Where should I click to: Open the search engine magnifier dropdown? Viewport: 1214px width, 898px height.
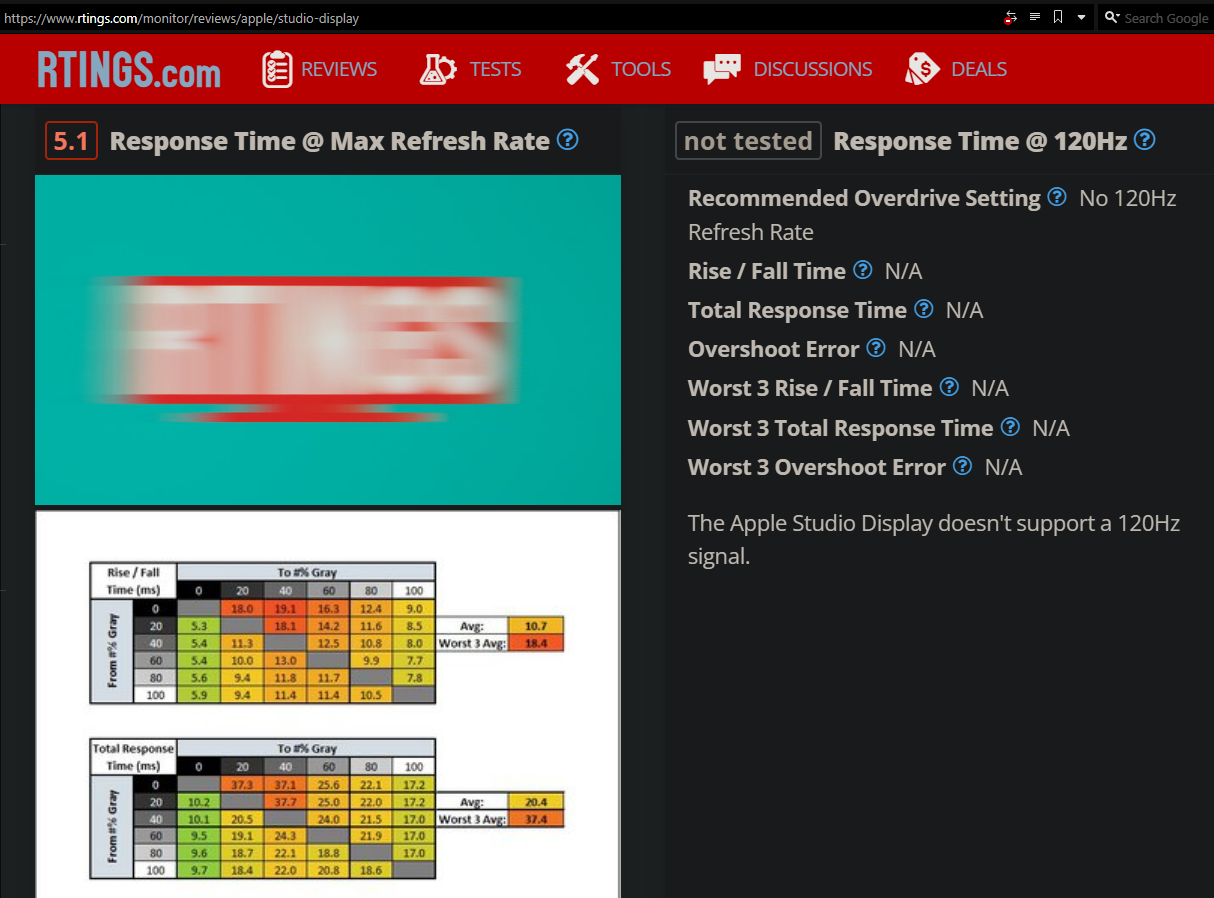1111,18
